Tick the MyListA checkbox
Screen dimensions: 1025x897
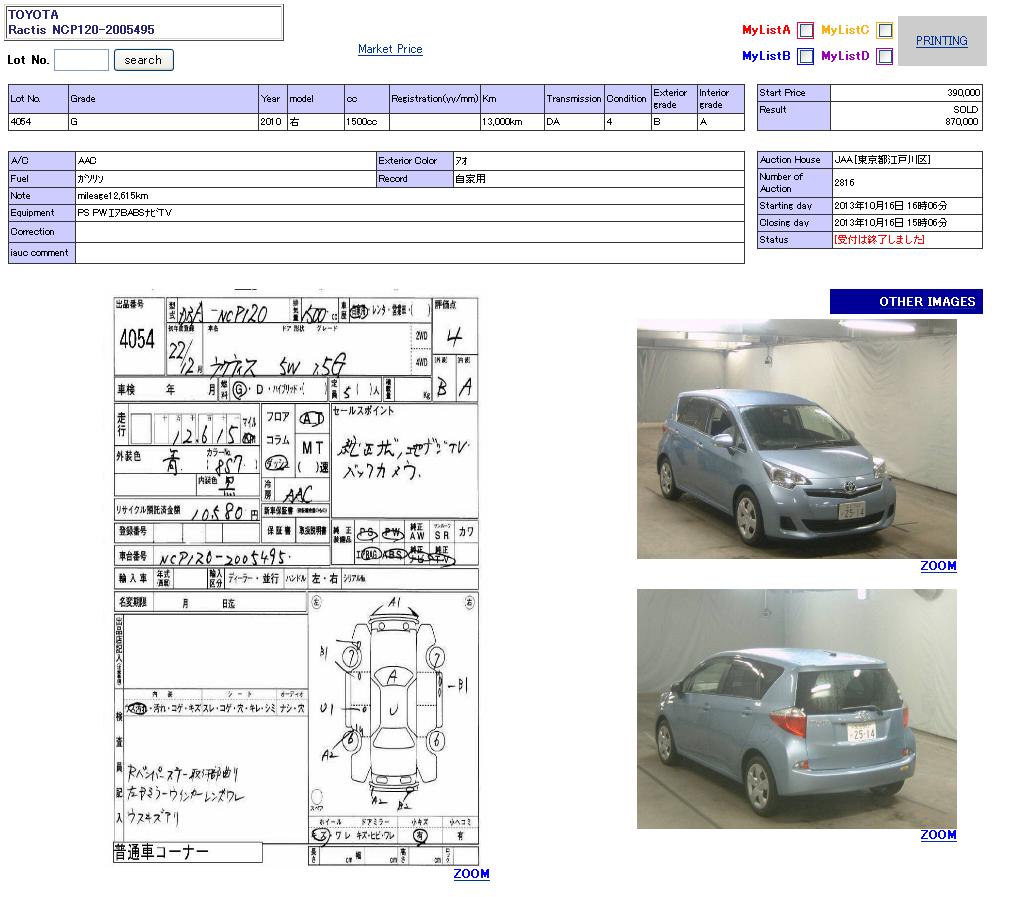[x=805, y=30]
